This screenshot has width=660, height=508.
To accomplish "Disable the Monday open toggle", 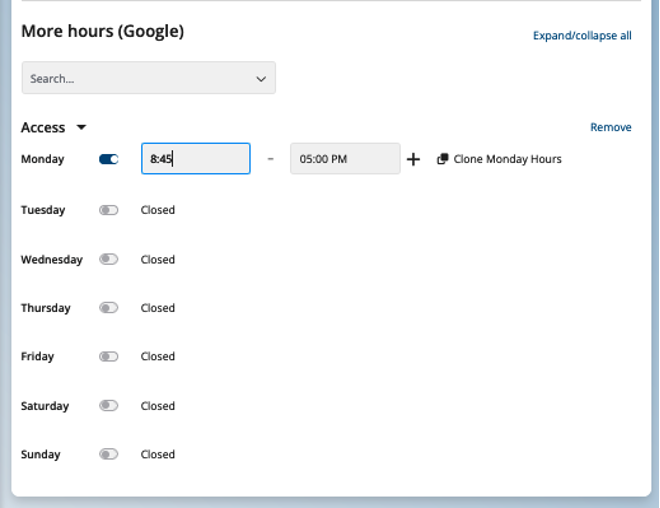I will pyautogui.click(x=109, y=159).
